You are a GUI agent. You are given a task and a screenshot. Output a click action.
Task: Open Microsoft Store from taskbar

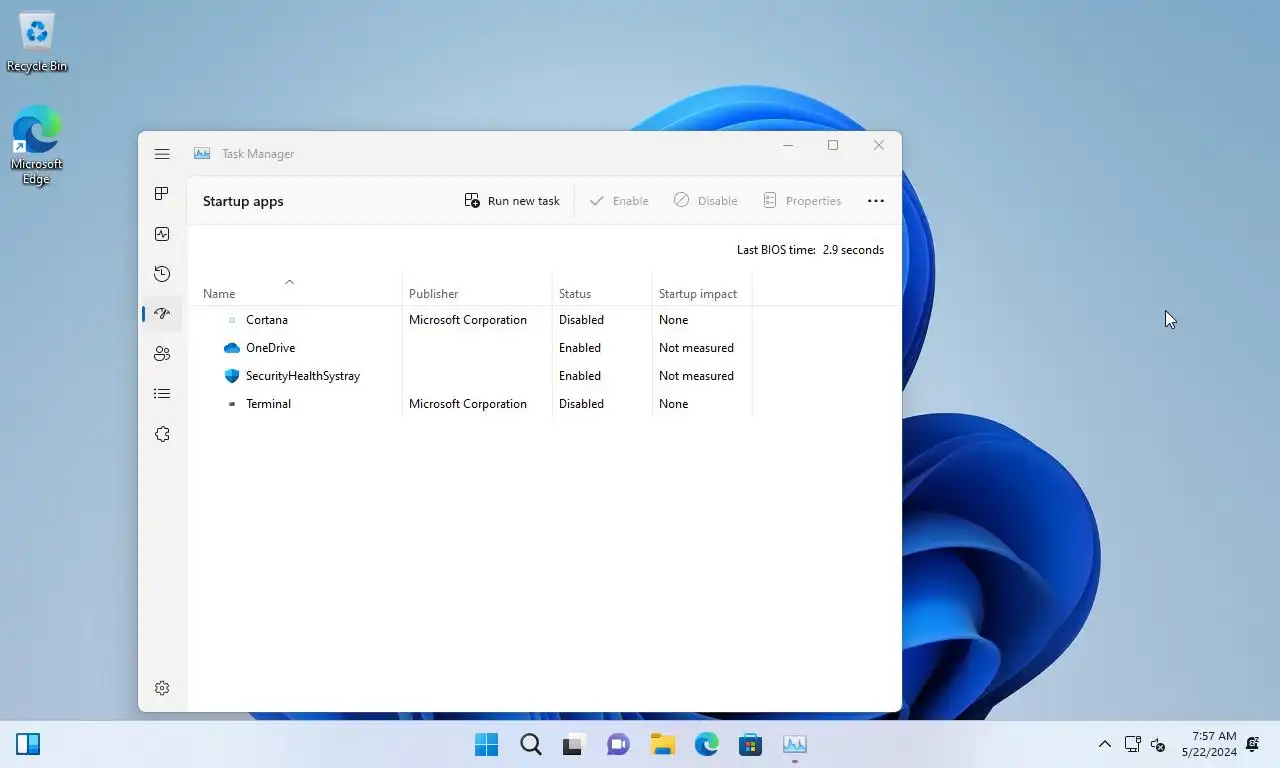[x=750, y=744]
